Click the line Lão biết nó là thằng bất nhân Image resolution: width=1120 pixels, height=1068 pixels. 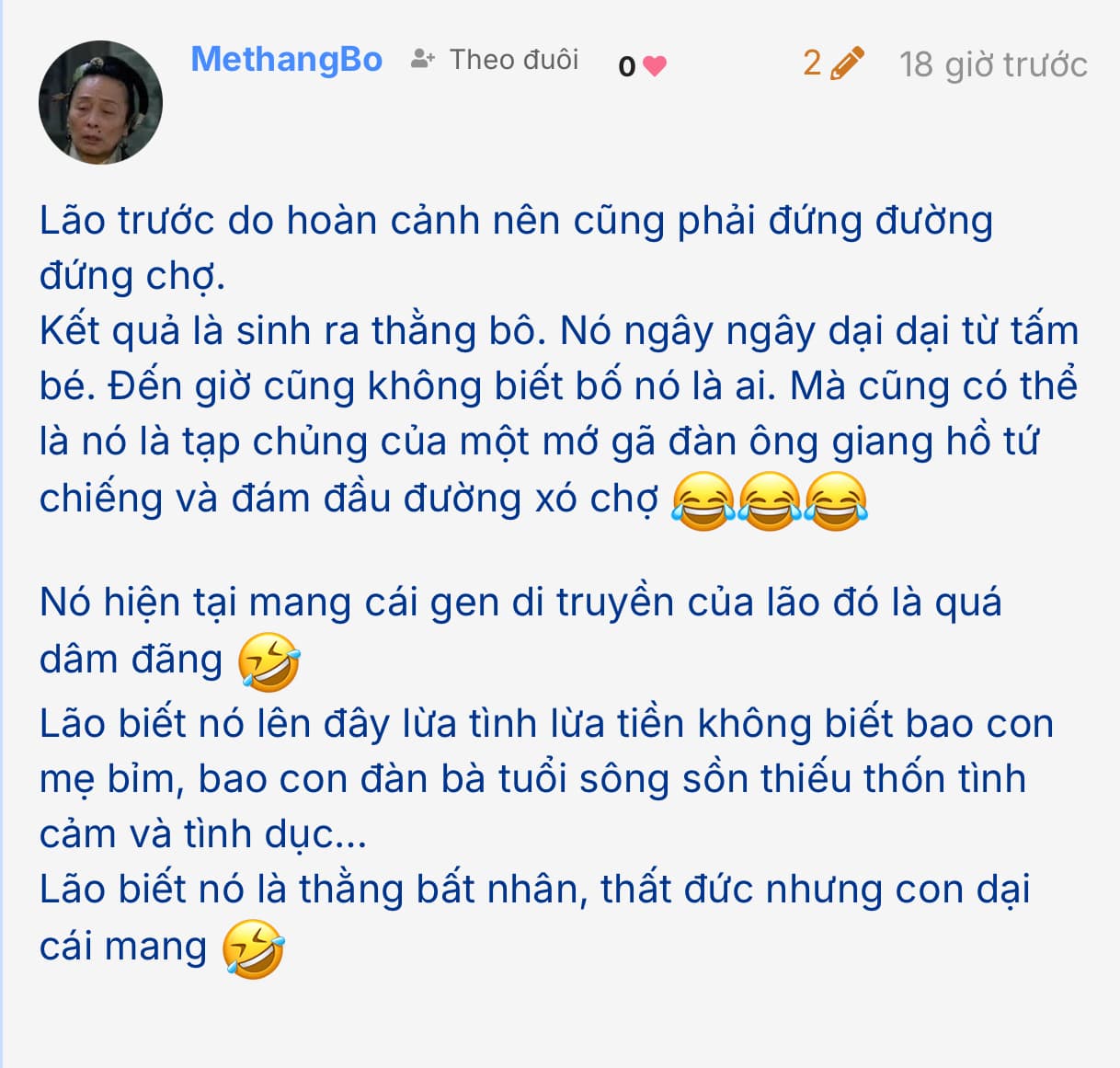pos(534,890)
